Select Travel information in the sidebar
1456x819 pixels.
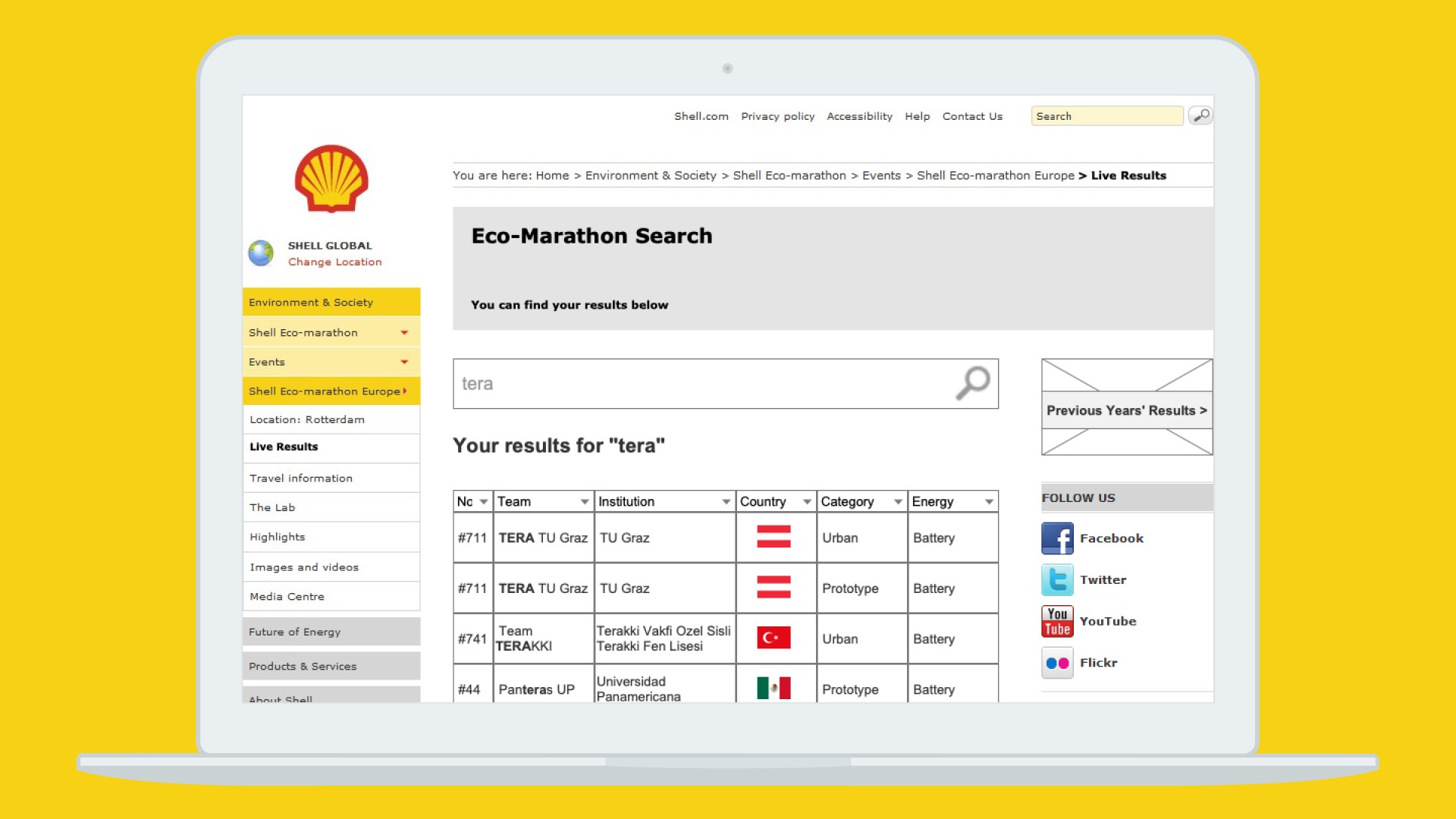pos(301,479)
